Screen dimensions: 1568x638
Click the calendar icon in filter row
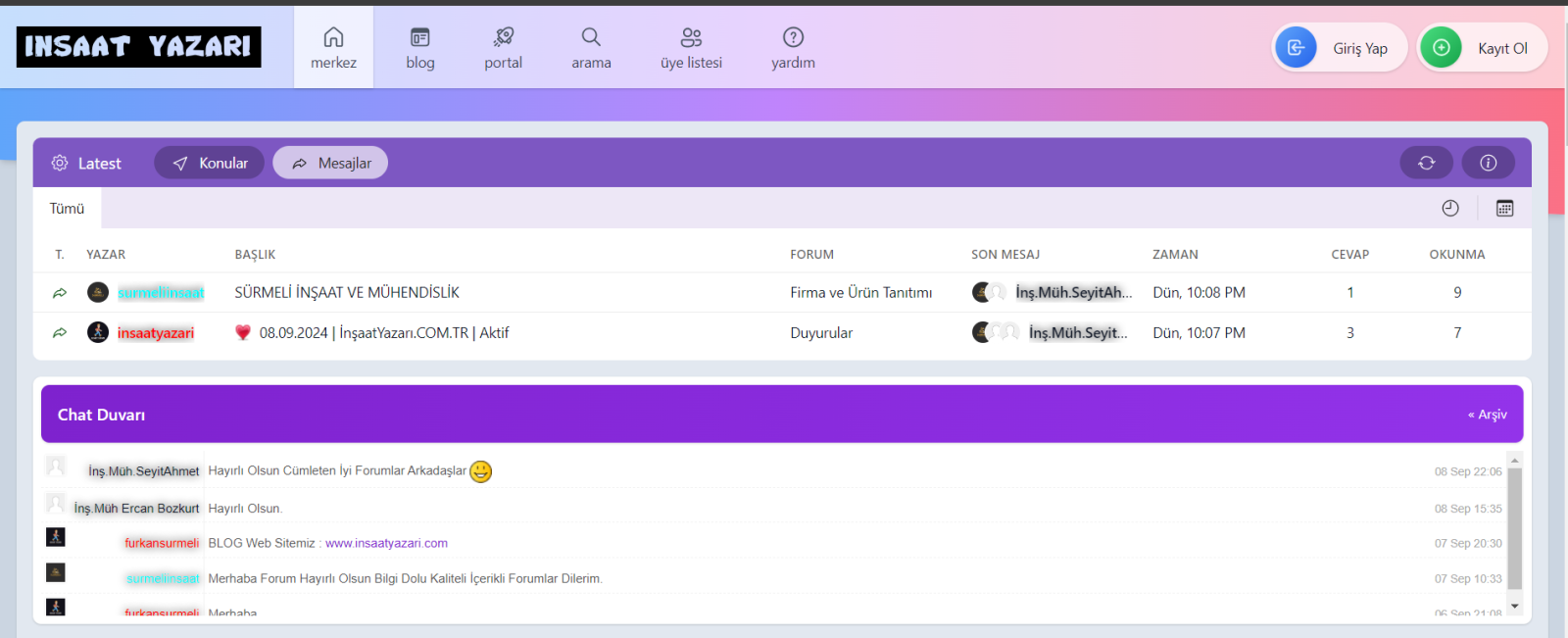coord(1504,208)
